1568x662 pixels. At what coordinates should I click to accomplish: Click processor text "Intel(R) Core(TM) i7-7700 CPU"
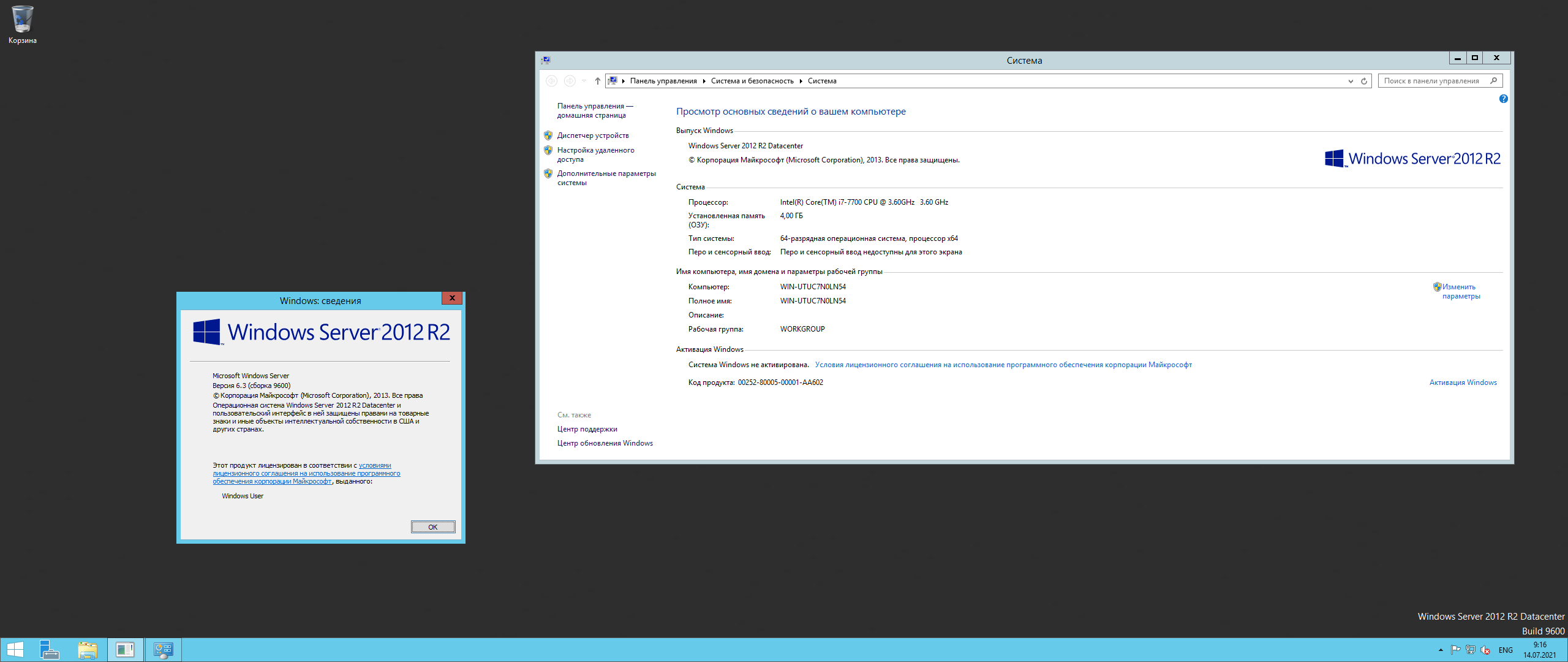tap(829, 202)
